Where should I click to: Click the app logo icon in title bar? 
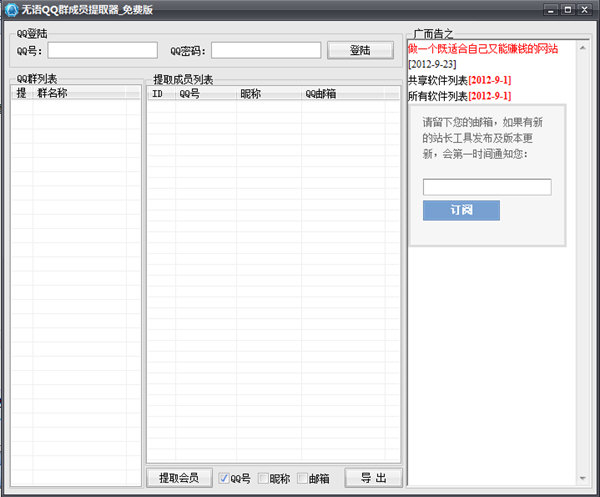pyautogui.click(x=11, y=10)
